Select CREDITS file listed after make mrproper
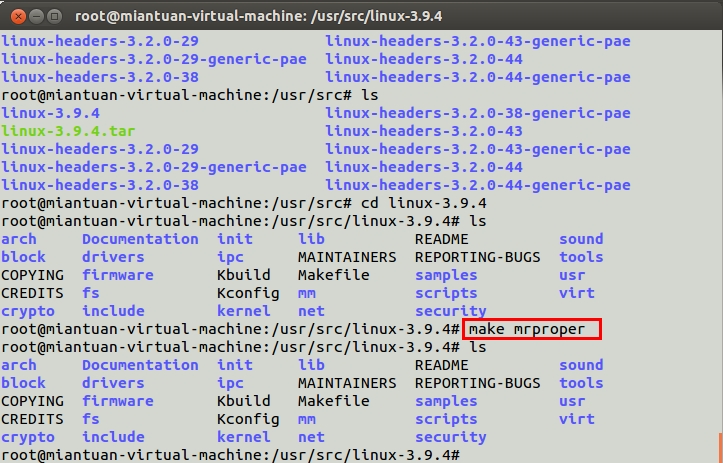The image size is (723, 463). click(x=32, y=419)
